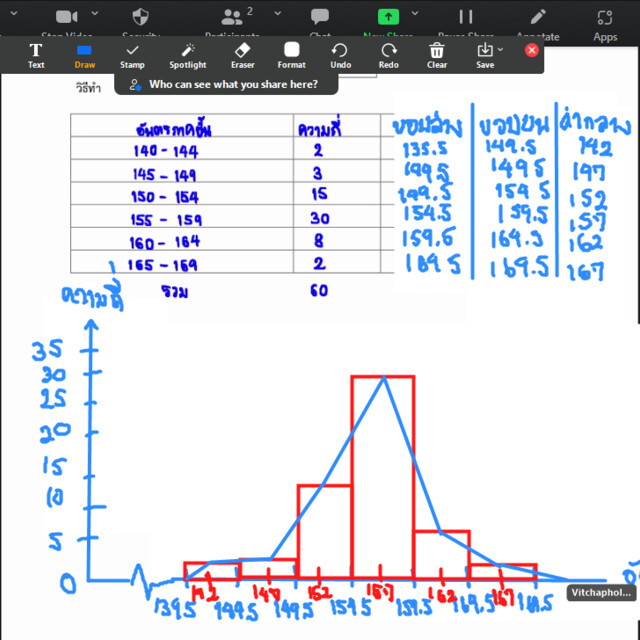Expand the Save dropdown arrow
Screen dimensions: 640x640
(501, 50)
